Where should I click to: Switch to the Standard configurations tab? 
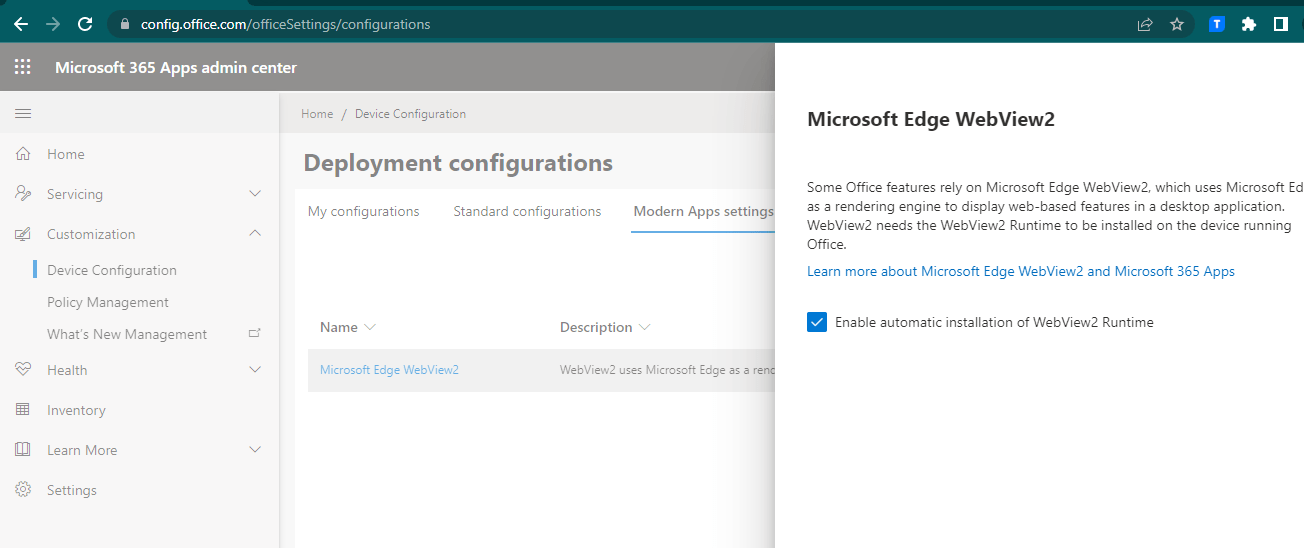pos(527,211)
